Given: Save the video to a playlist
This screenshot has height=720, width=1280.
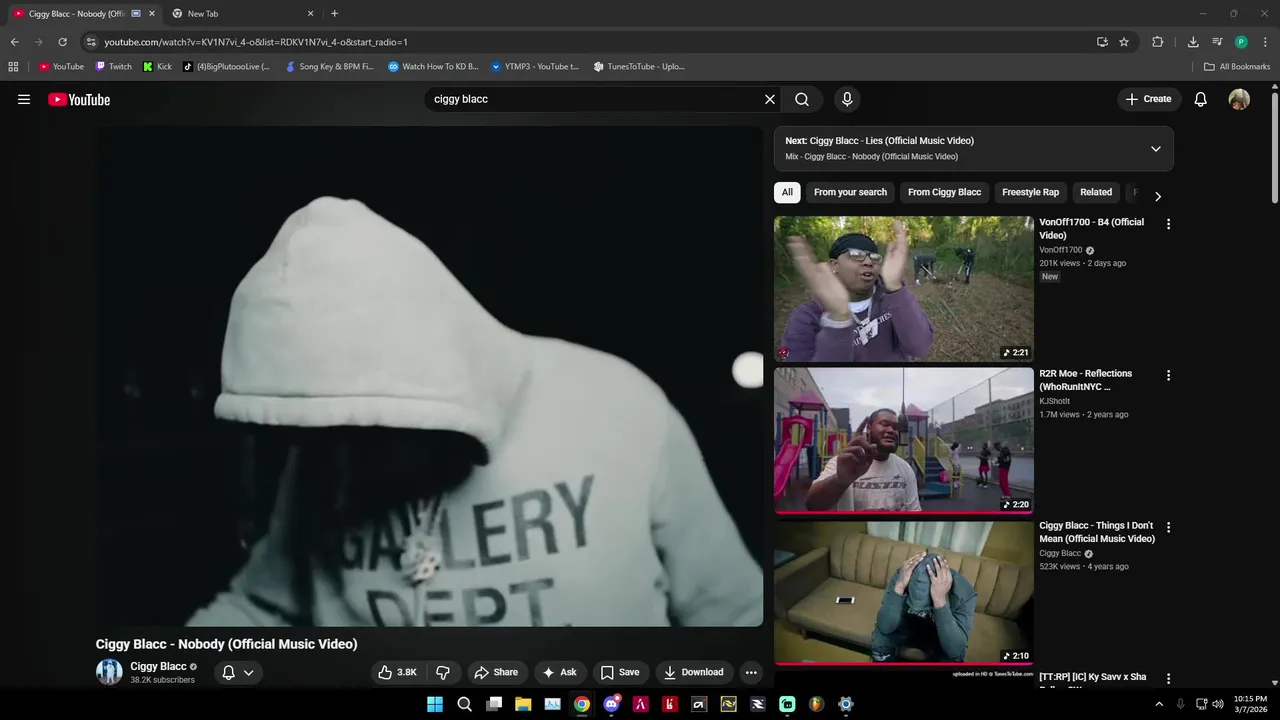Looking at the screenshot, I should click(620, 672).
